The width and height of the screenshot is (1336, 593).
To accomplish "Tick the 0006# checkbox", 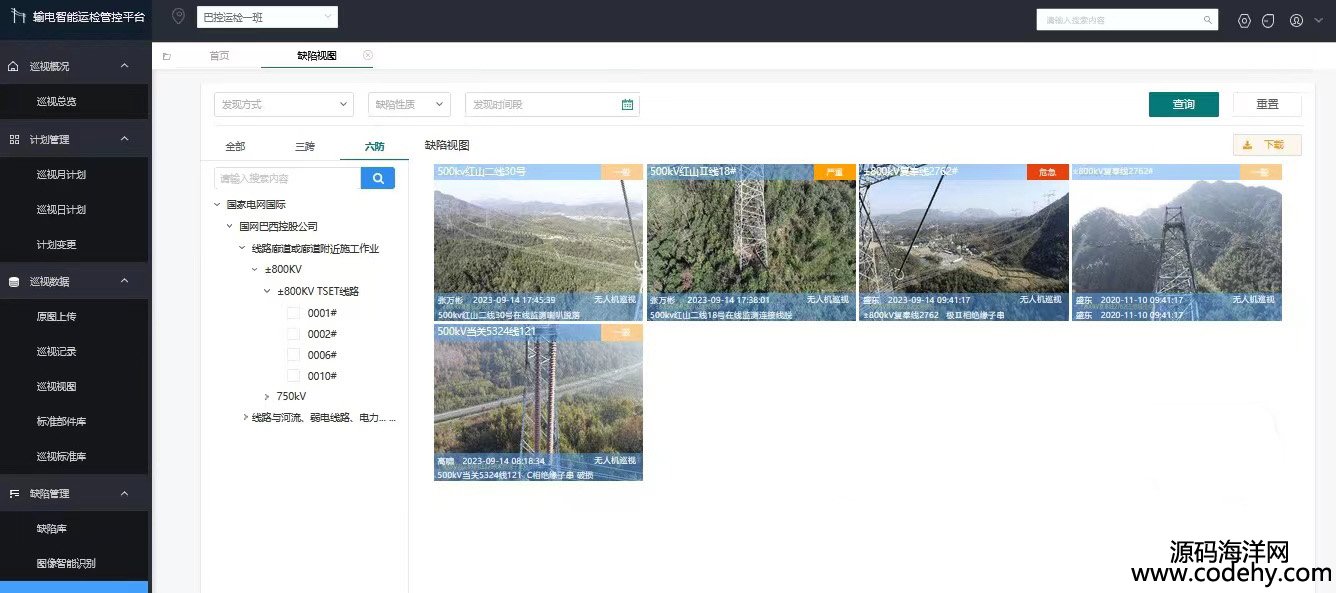I will click(x=293, y=355).
